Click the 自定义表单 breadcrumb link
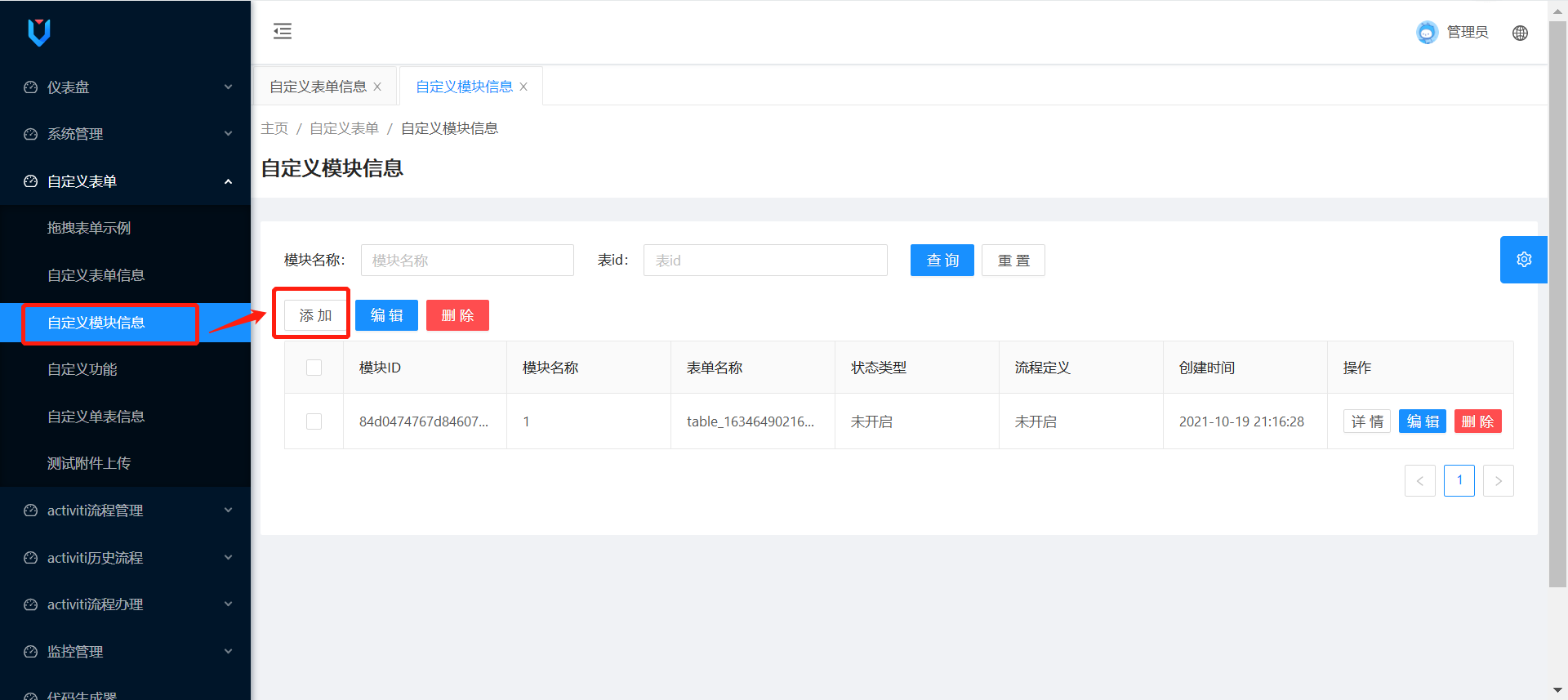The width and height of the screenshot is (1568, 700). click(x=344, y=128)
